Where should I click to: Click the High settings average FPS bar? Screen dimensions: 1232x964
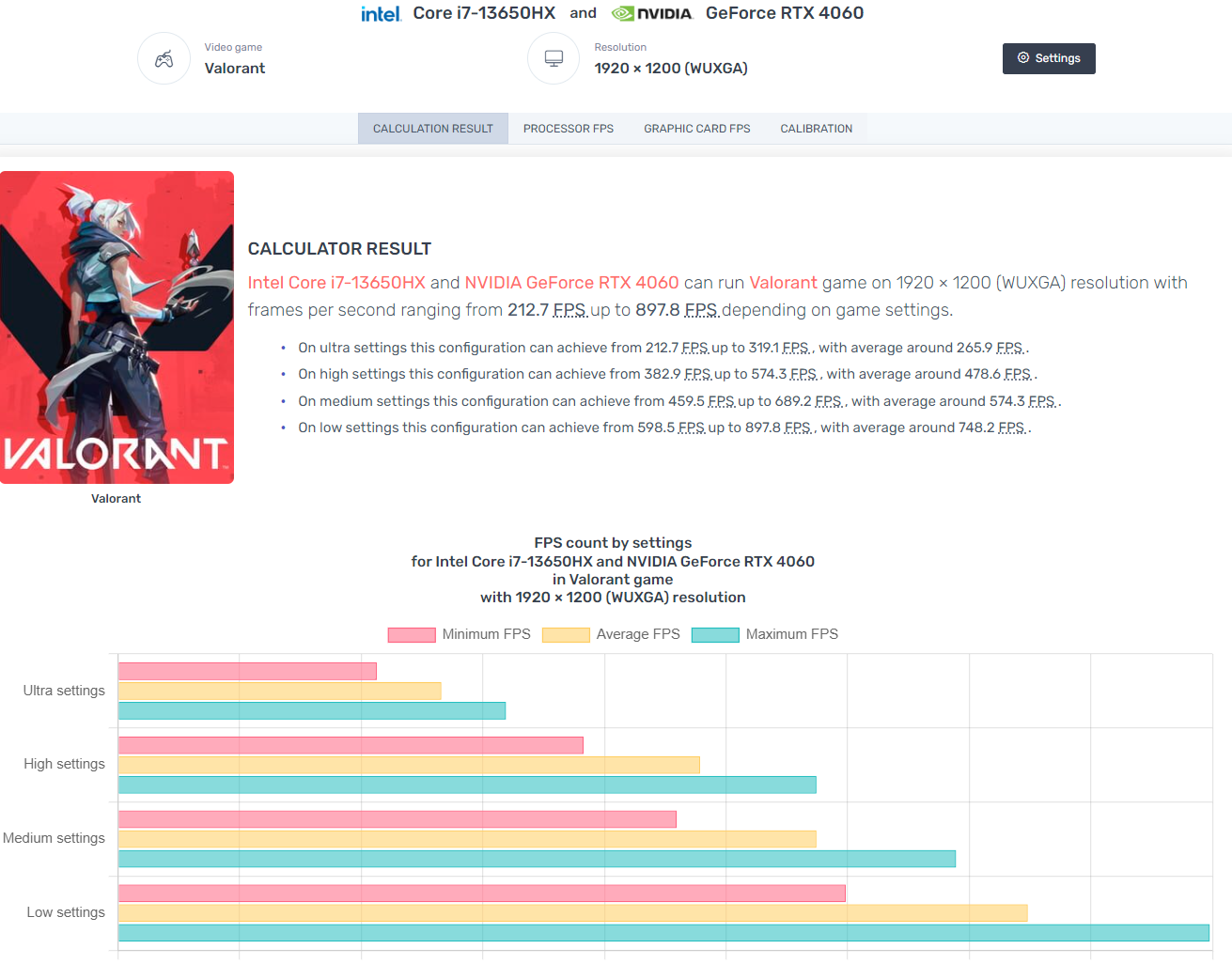[x=409, y=765]
